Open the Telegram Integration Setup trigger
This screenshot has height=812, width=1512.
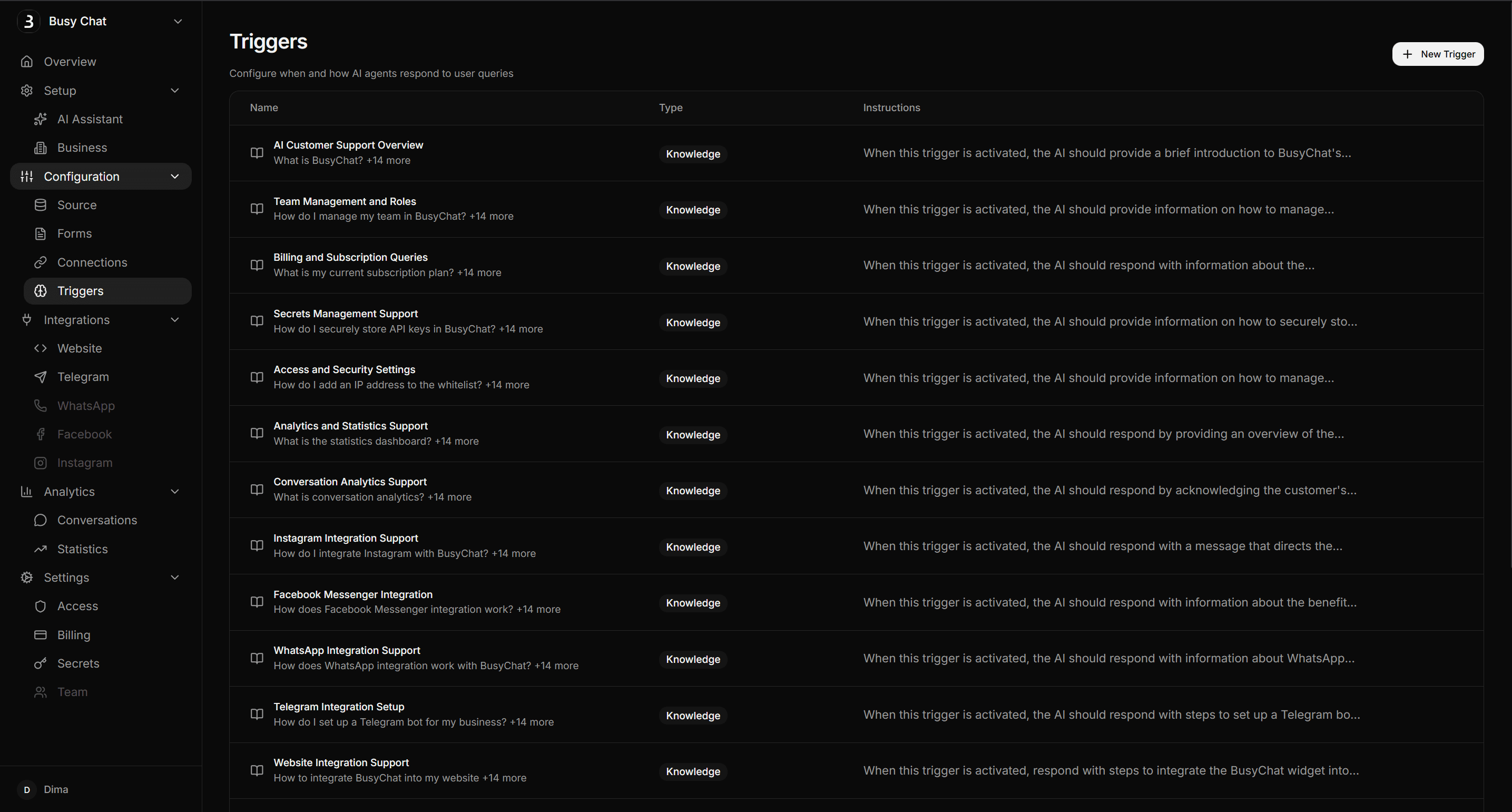[339, 707]
